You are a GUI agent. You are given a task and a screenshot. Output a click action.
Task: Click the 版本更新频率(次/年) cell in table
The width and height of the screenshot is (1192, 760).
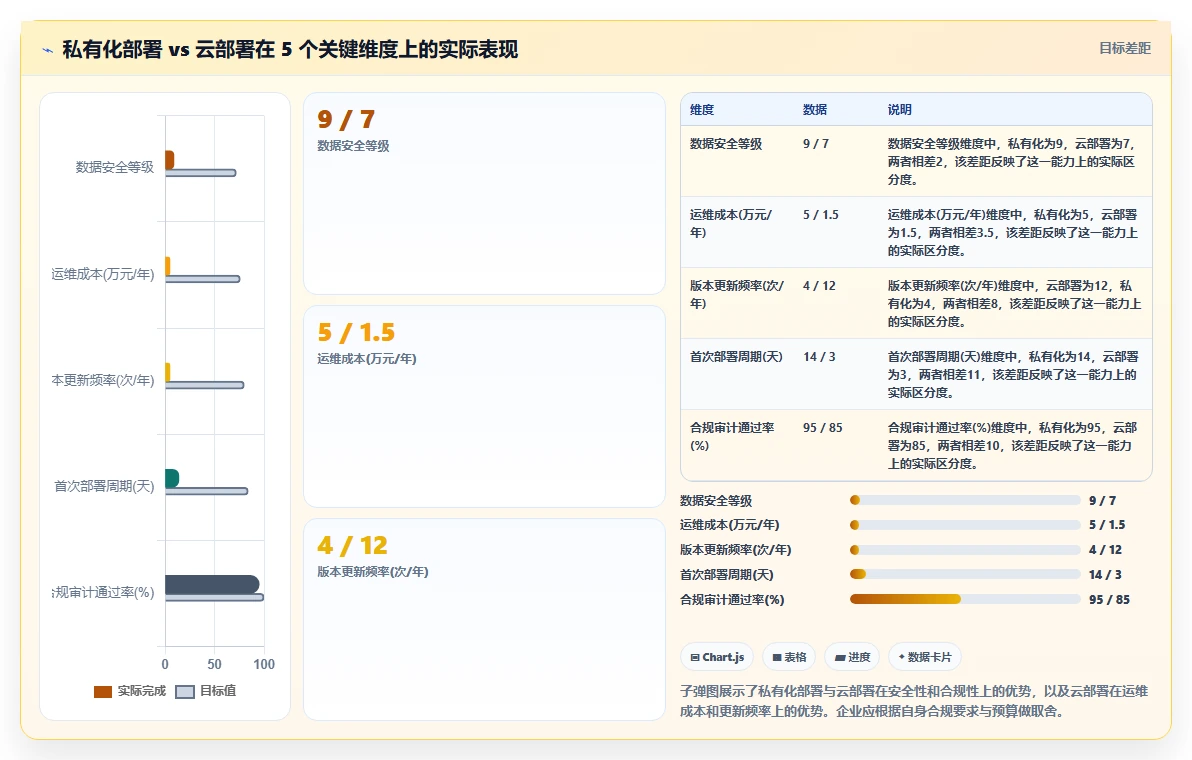point(737,294)
